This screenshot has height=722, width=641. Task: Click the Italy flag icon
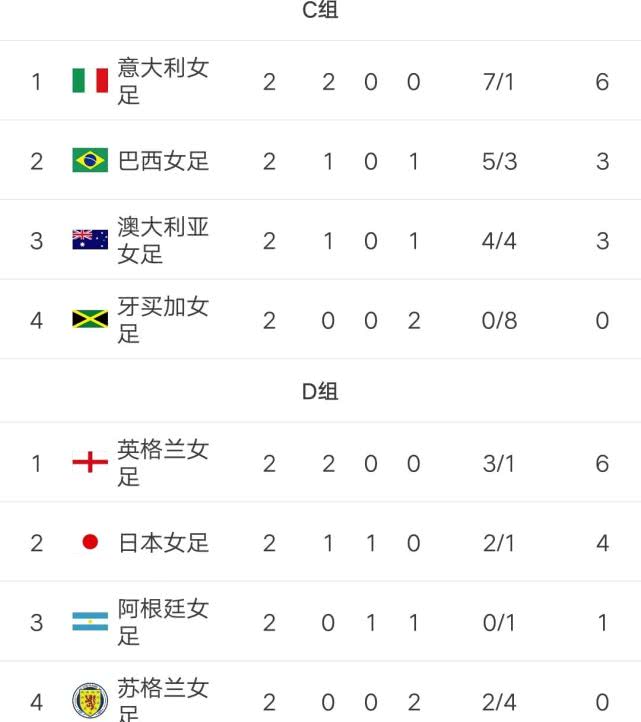pos(90,81)
